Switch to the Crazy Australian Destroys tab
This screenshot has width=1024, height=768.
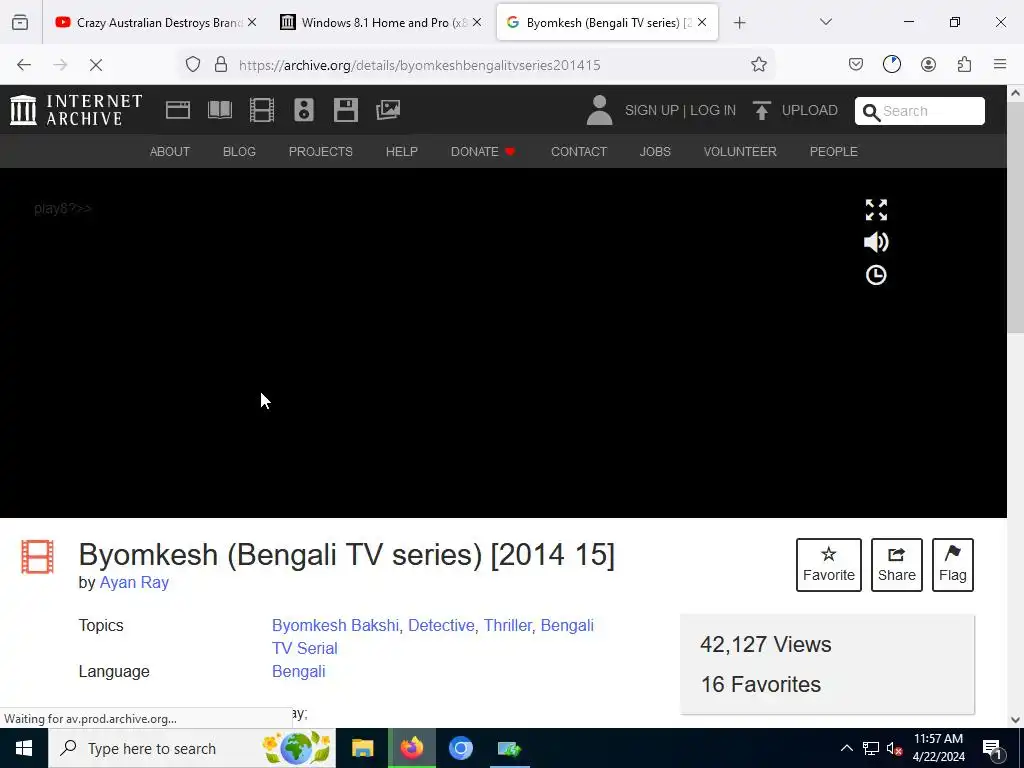pyautogui.click(x=157, y=23)
